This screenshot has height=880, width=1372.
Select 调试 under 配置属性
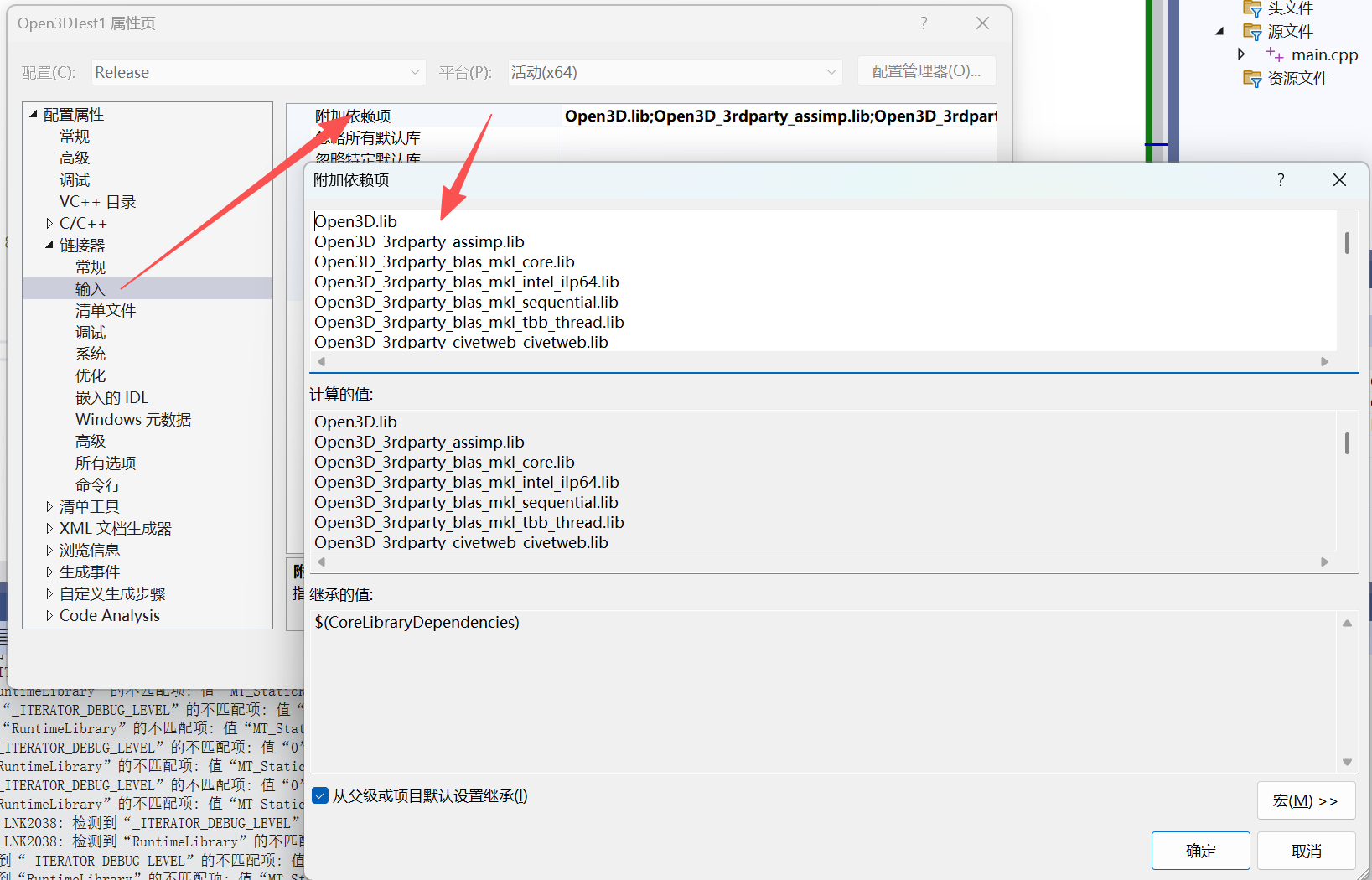tap(75, 180)
